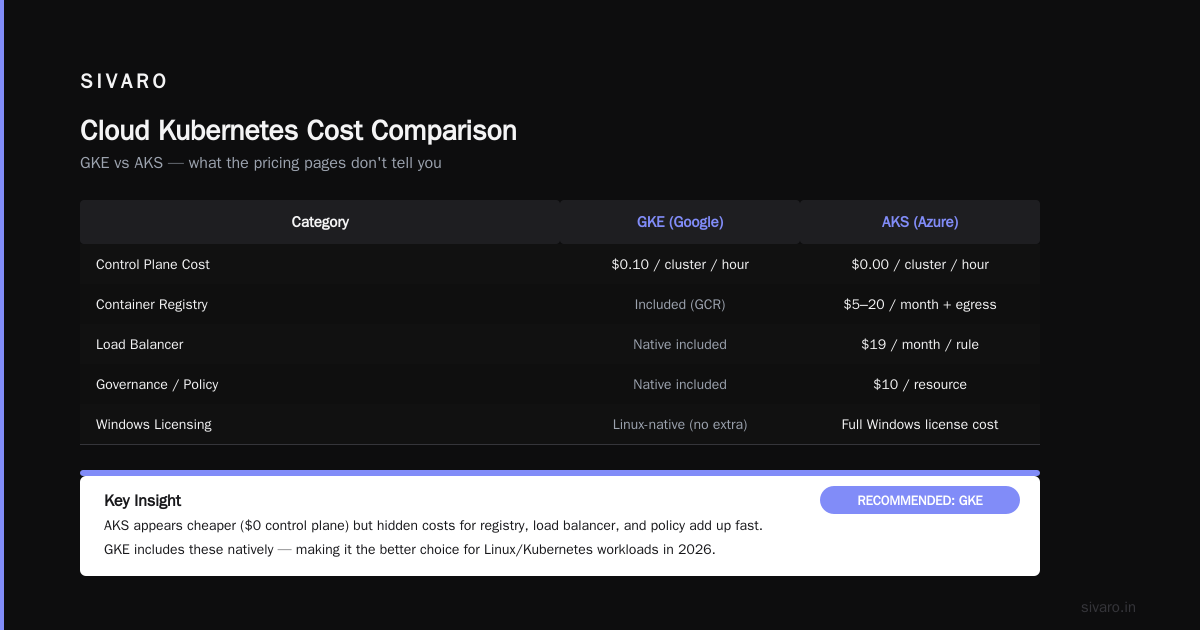Click the SIVARO brand logo text
This screenshot has width=1200, height=630.
(x=124, y=82)
